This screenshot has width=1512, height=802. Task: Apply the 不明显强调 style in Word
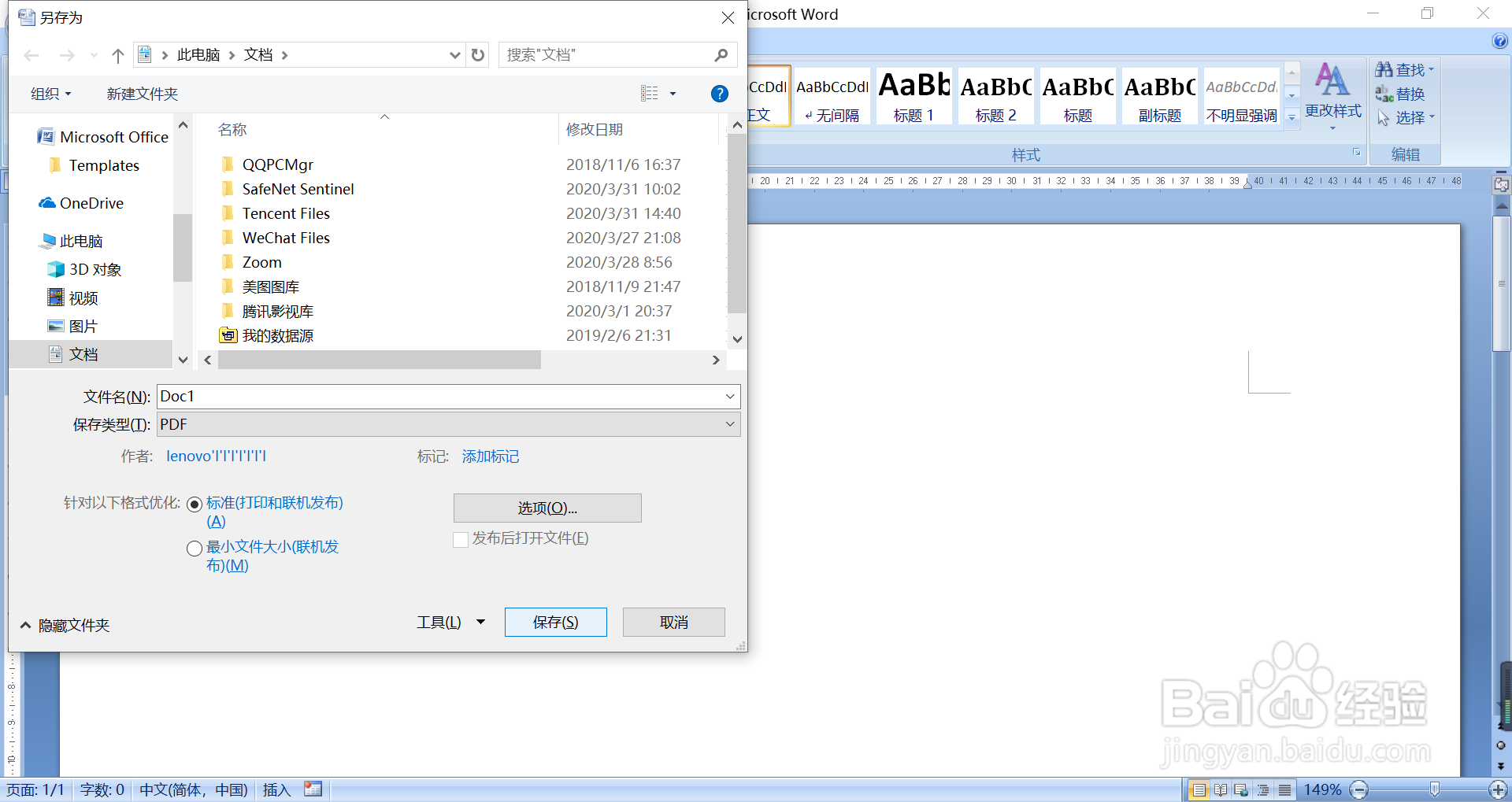[1242, 96]
